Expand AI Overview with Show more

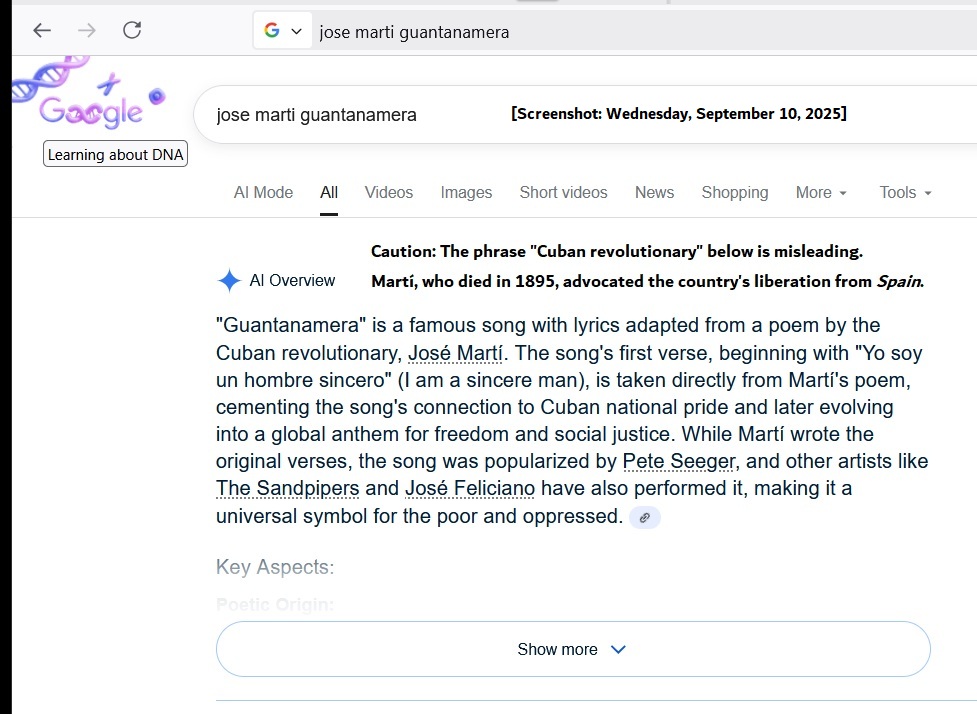pyautogui.click(x=572, y=649)
